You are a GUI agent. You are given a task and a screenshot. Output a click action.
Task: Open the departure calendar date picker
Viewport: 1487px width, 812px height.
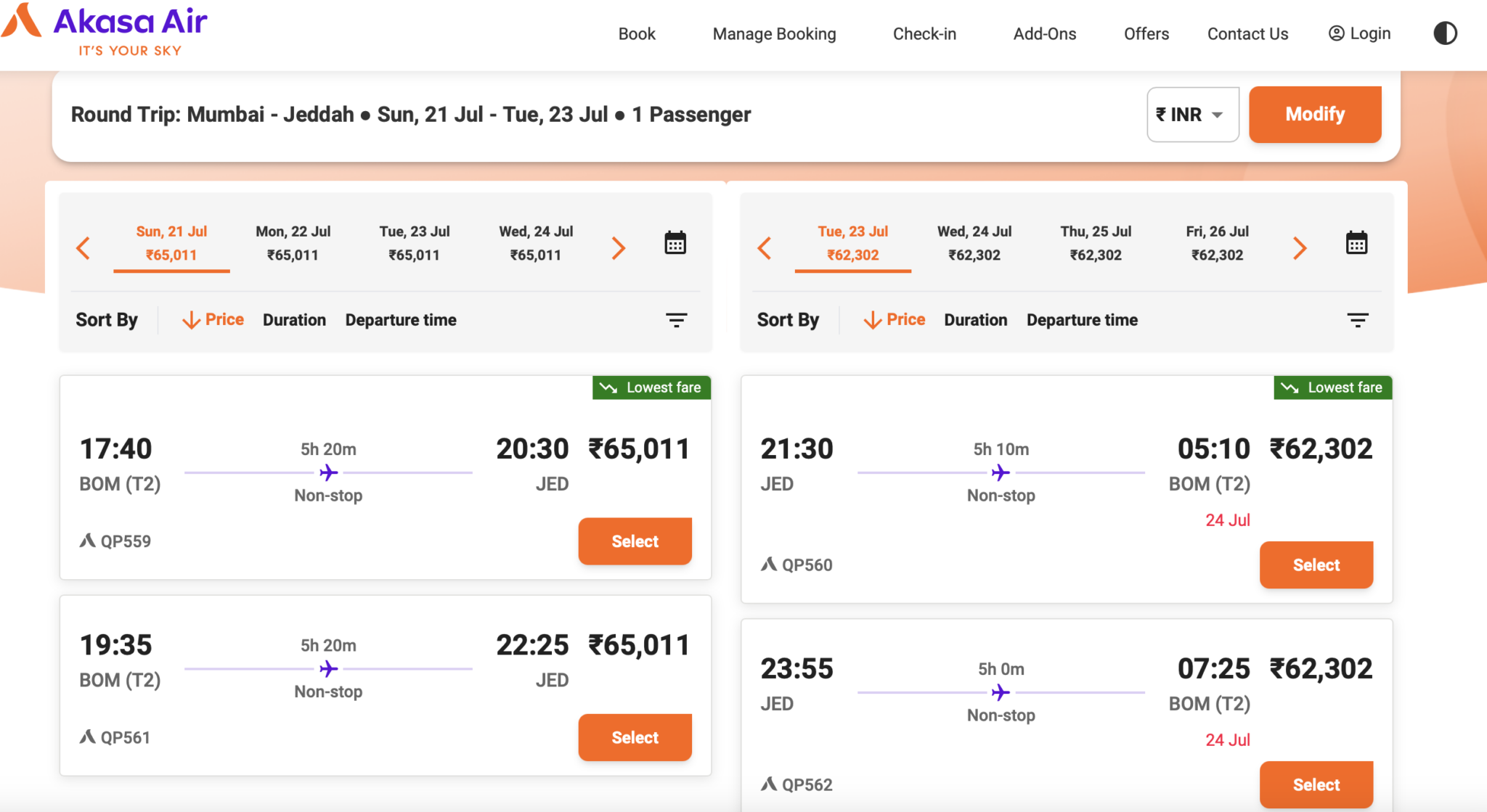pos(675,243)
